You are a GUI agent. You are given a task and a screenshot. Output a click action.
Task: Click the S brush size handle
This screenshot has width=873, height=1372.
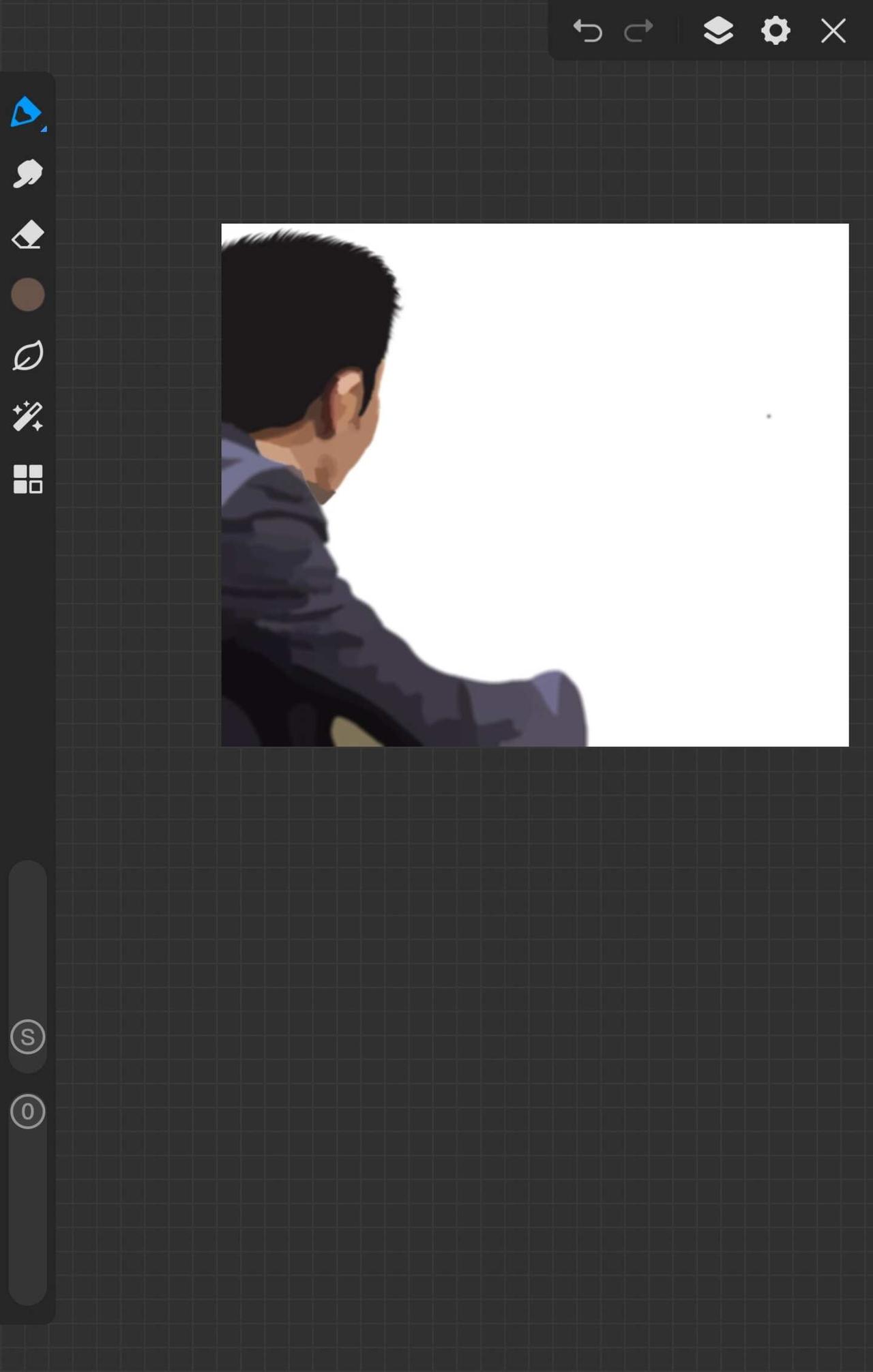(x=27, y=1037)
